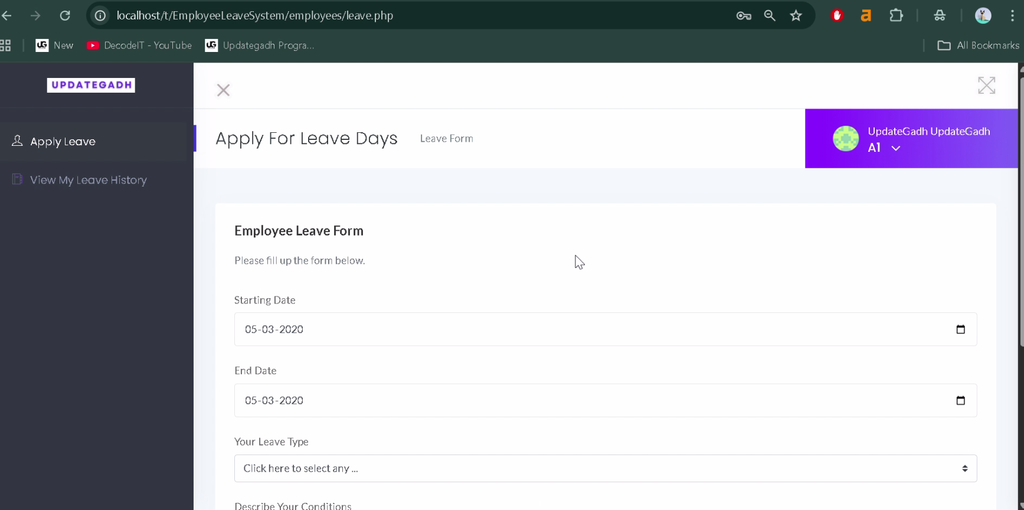Screen dimensions: 1024x510
Task: Click the Starting Date field
Action: click(x=605, y=329)
